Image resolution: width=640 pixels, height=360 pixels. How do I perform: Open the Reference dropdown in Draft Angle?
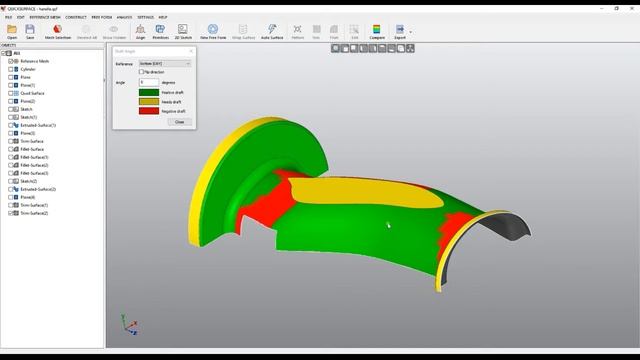pyautogui.click(x=165, y=64)
